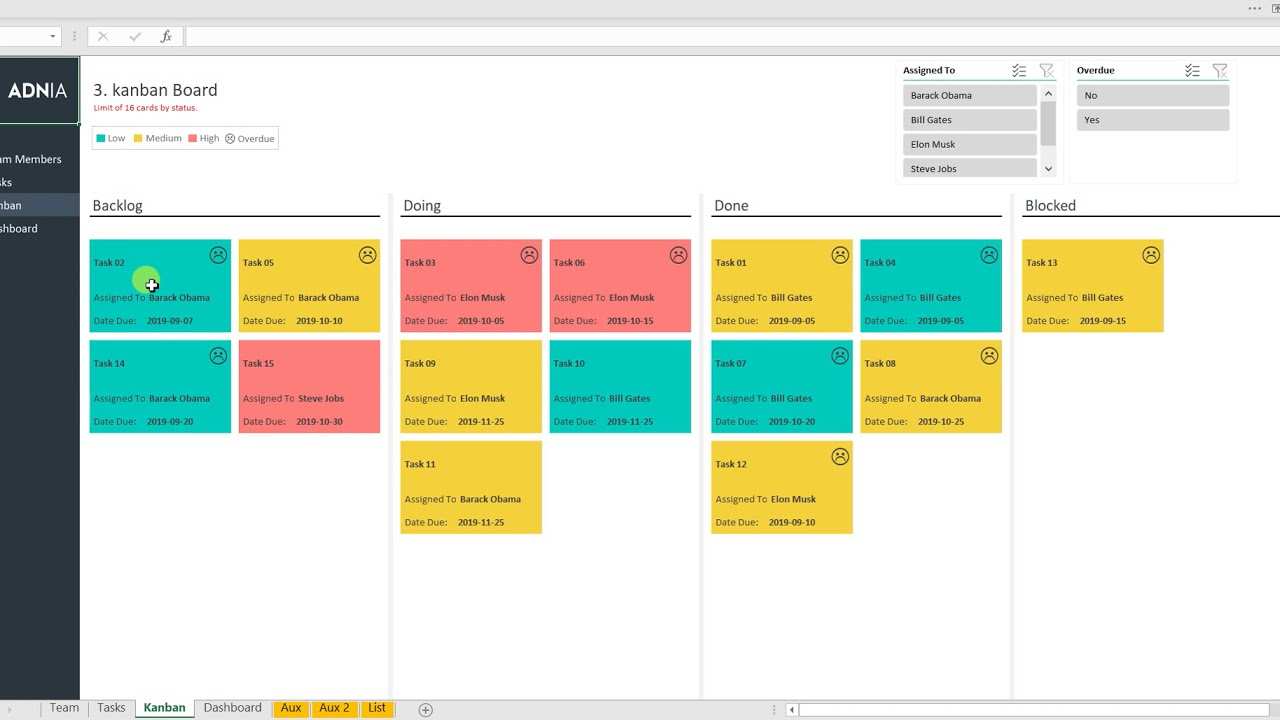The height and width of the screenshot is (720, 1280).
Task: Clear the Overdue slicer filter
Action: (1219, 70)
